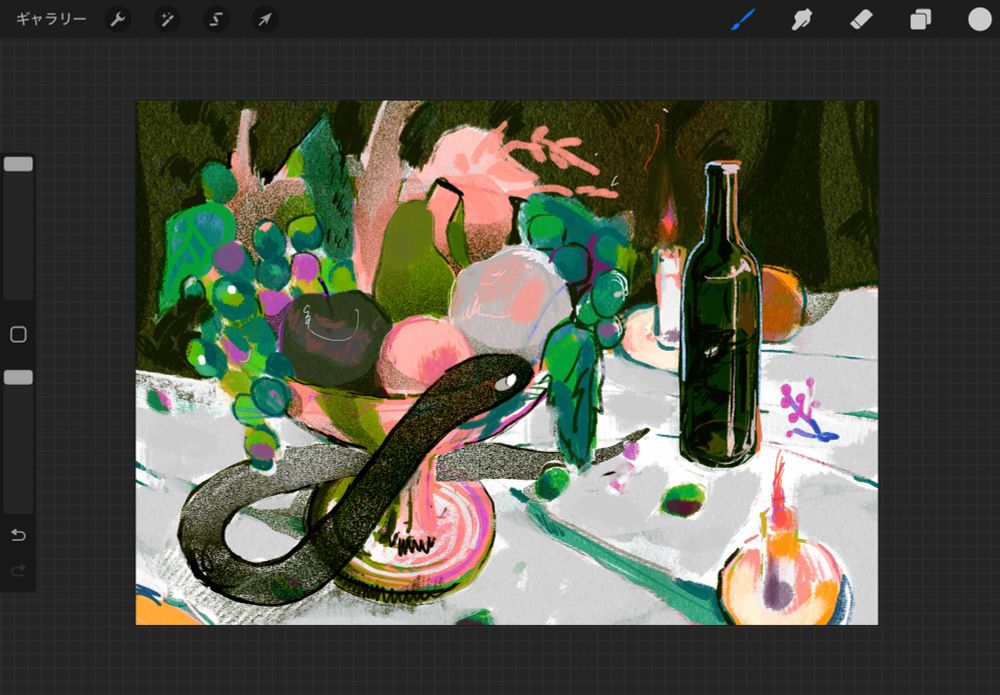
Task: Open the Actions wrench menu
Action: click(x=118, y=20)
